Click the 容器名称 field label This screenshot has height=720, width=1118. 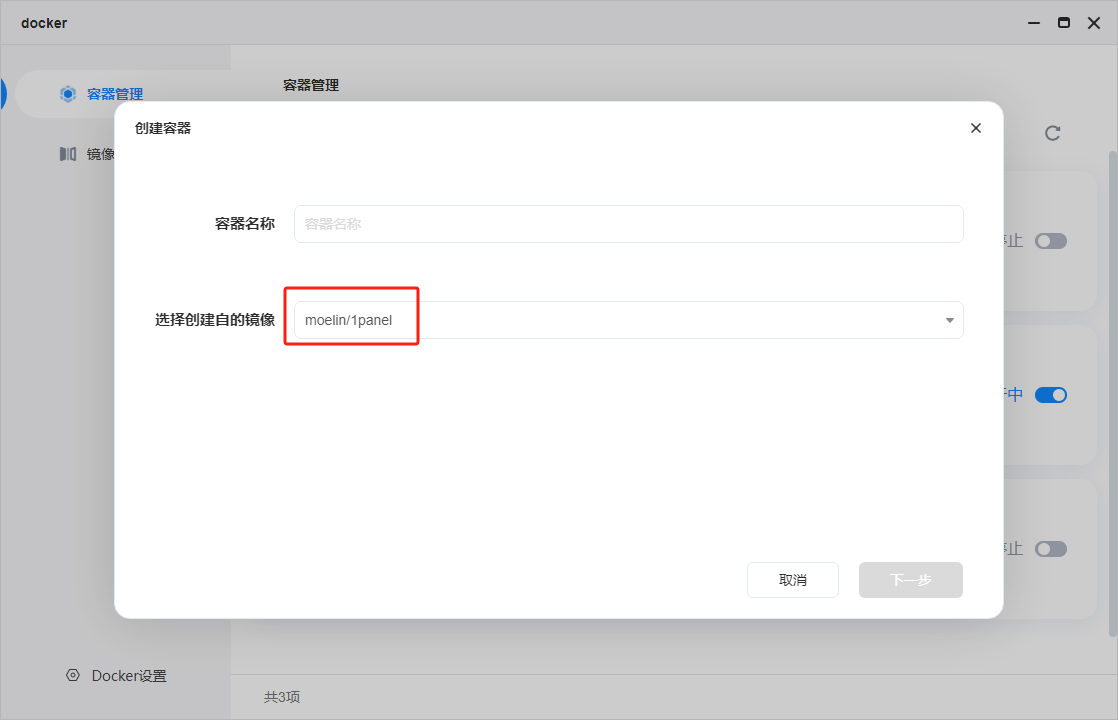pyautogui.click(x=245, y=224)
